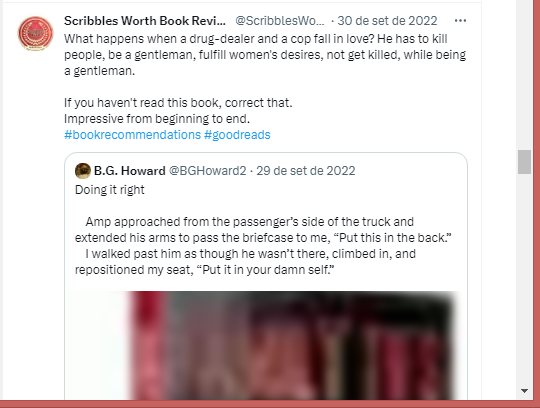Click the @ScribblesWo... handle
Screen dimensions: 540x408
[x=280, y=21]
